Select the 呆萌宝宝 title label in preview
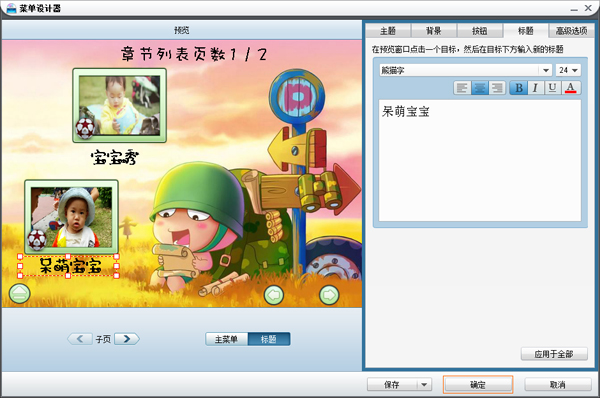 (71, 266)
